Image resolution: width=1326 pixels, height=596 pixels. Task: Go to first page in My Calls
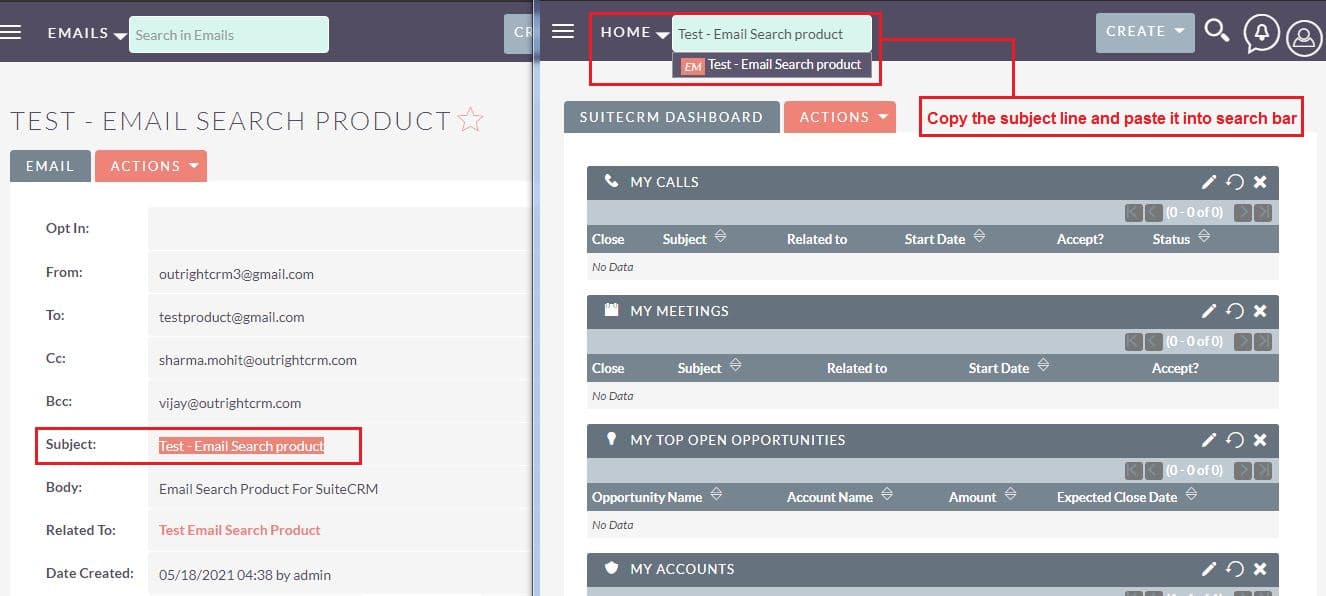[1133, 212]
